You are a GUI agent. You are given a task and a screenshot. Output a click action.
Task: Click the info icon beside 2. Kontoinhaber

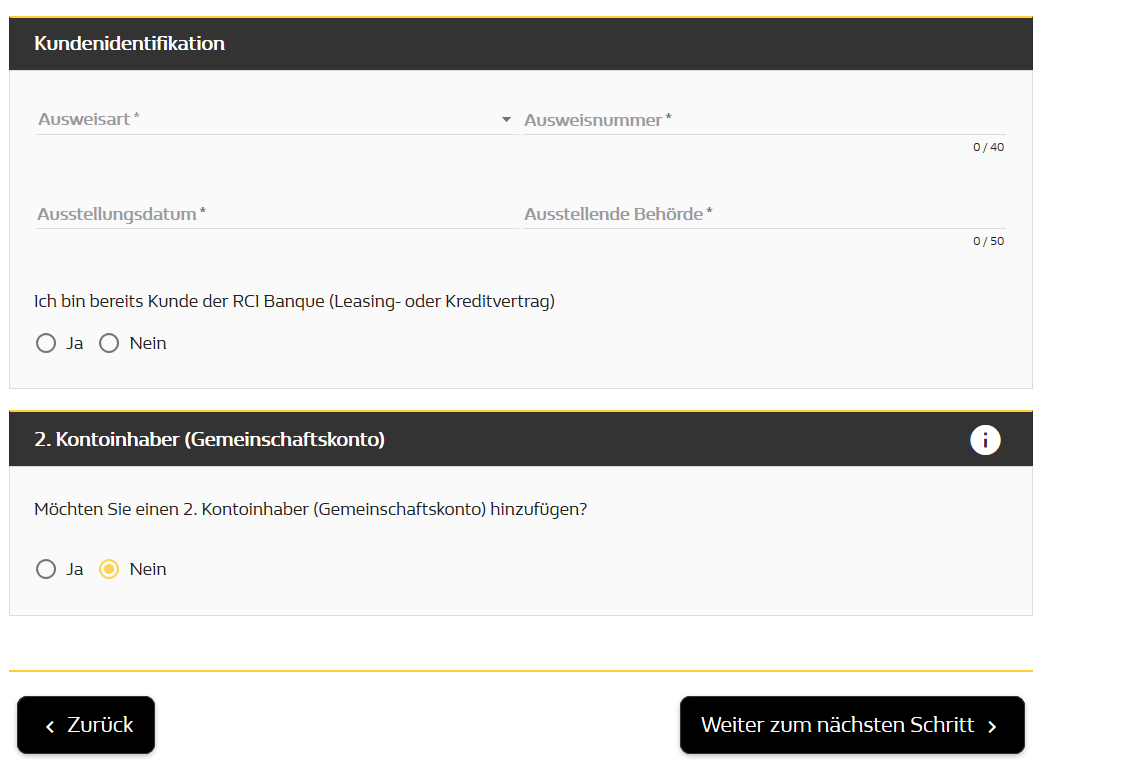[x=985, y=439]
